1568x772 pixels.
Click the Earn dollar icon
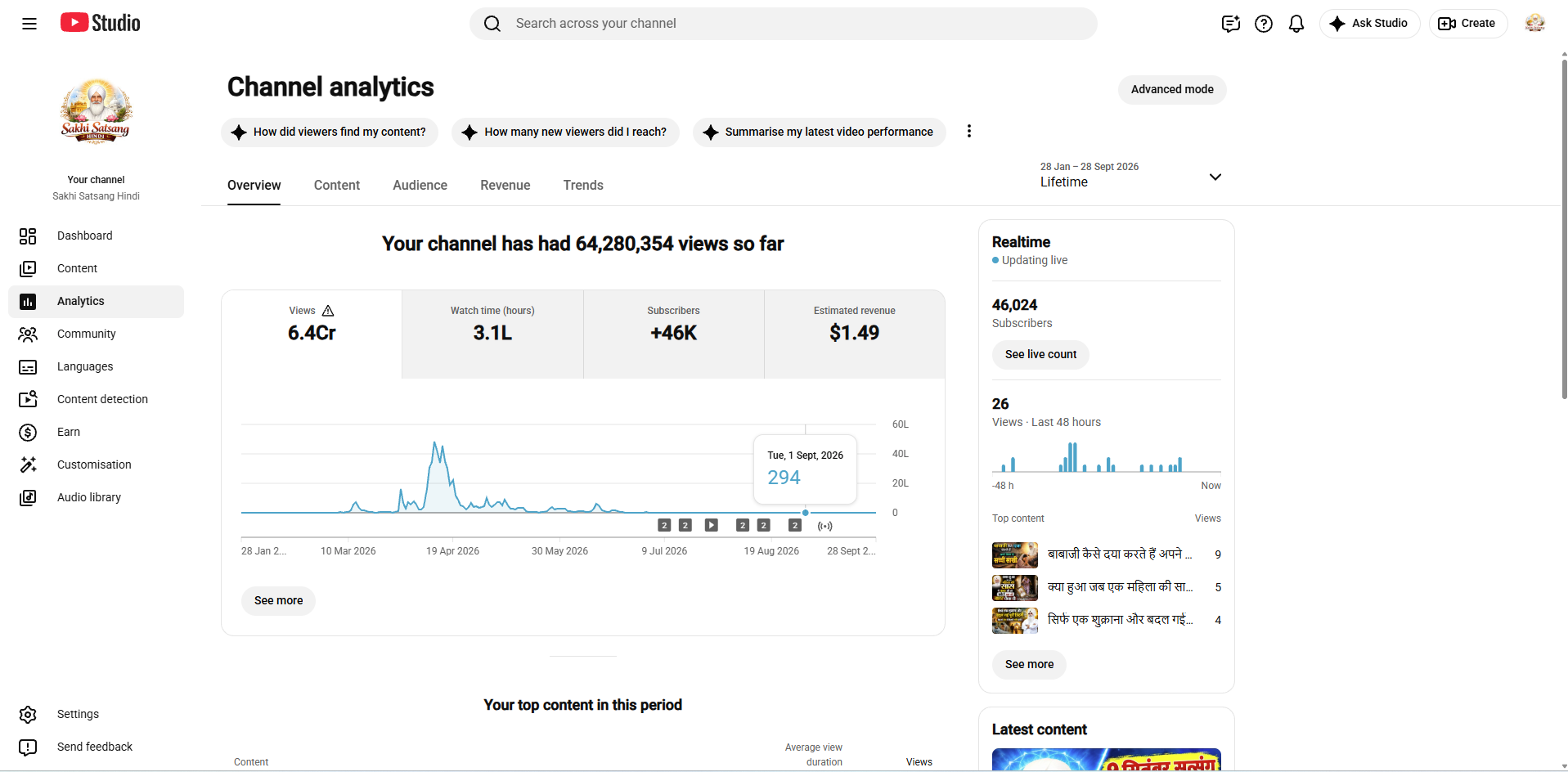pos(28,433)
